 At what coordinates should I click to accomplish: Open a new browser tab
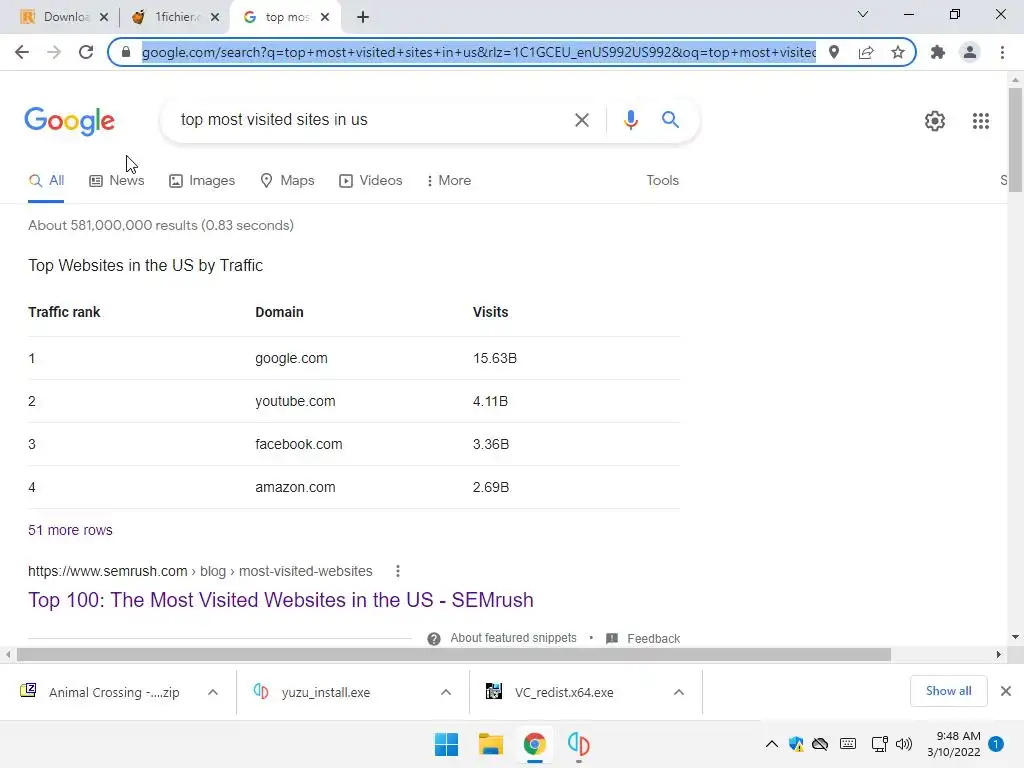click(x=363, y=17)
